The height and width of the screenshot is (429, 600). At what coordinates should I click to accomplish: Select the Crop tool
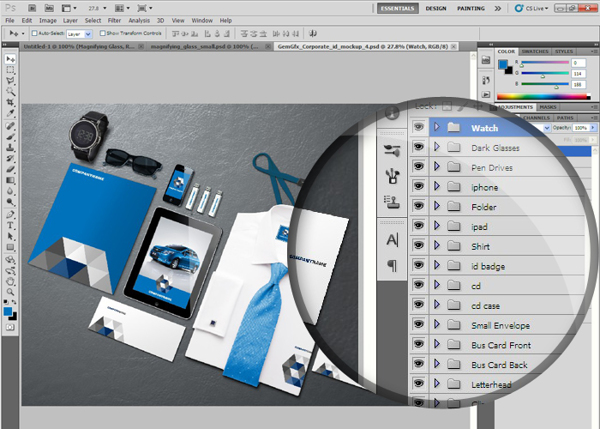(x=10, y=102)
